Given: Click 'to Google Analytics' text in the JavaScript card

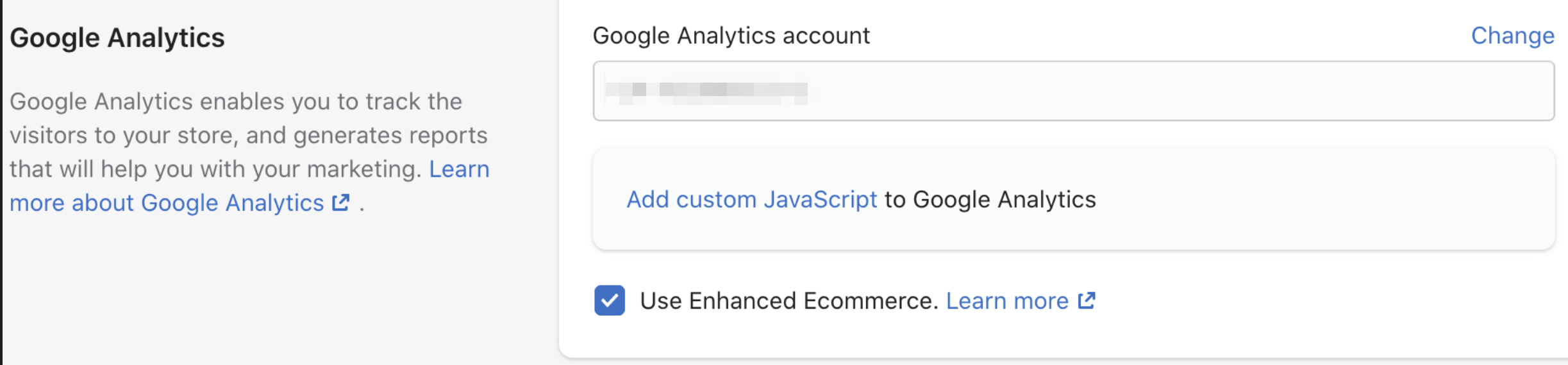Looking at the screenshot, I should coord(990,200).
